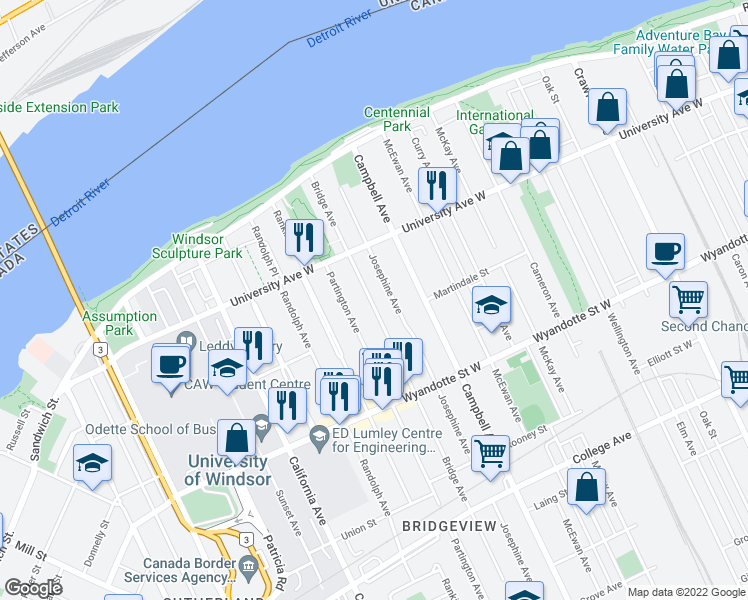
Task: Open the shopping cart marker on Campbell Ave
Action: [x=490, y=455]
